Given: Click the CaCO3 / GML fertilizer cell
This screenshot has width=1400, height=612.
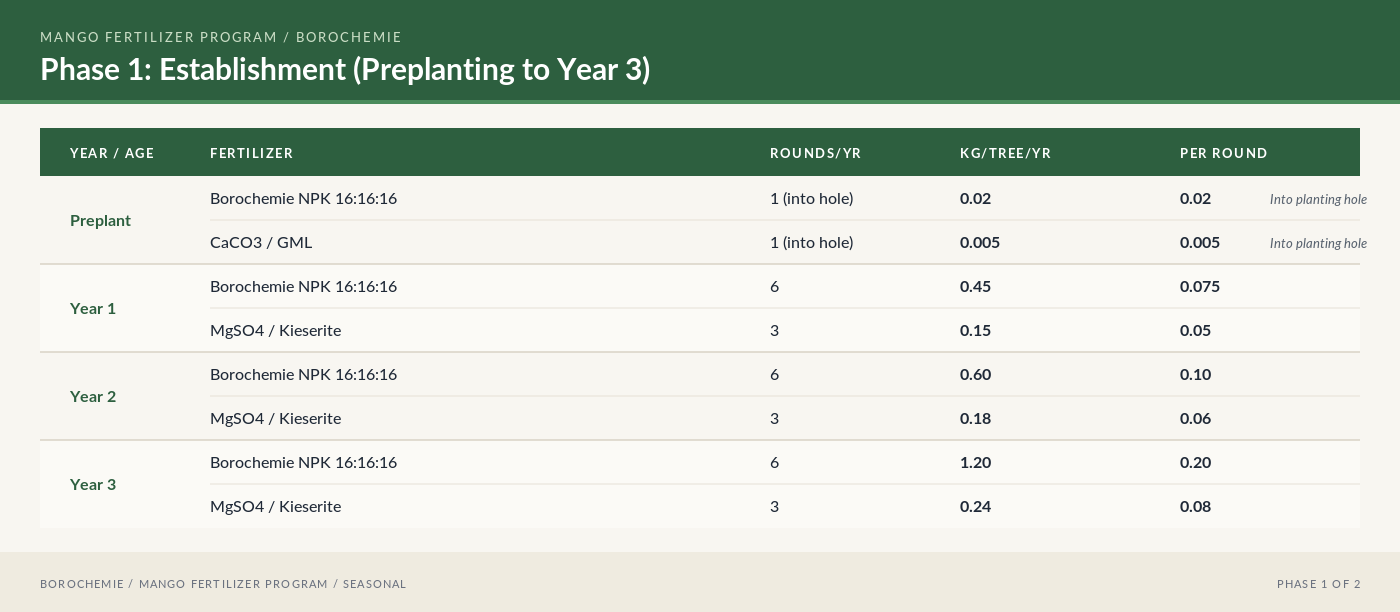Looking at the screenshot, I should [261, 242].
